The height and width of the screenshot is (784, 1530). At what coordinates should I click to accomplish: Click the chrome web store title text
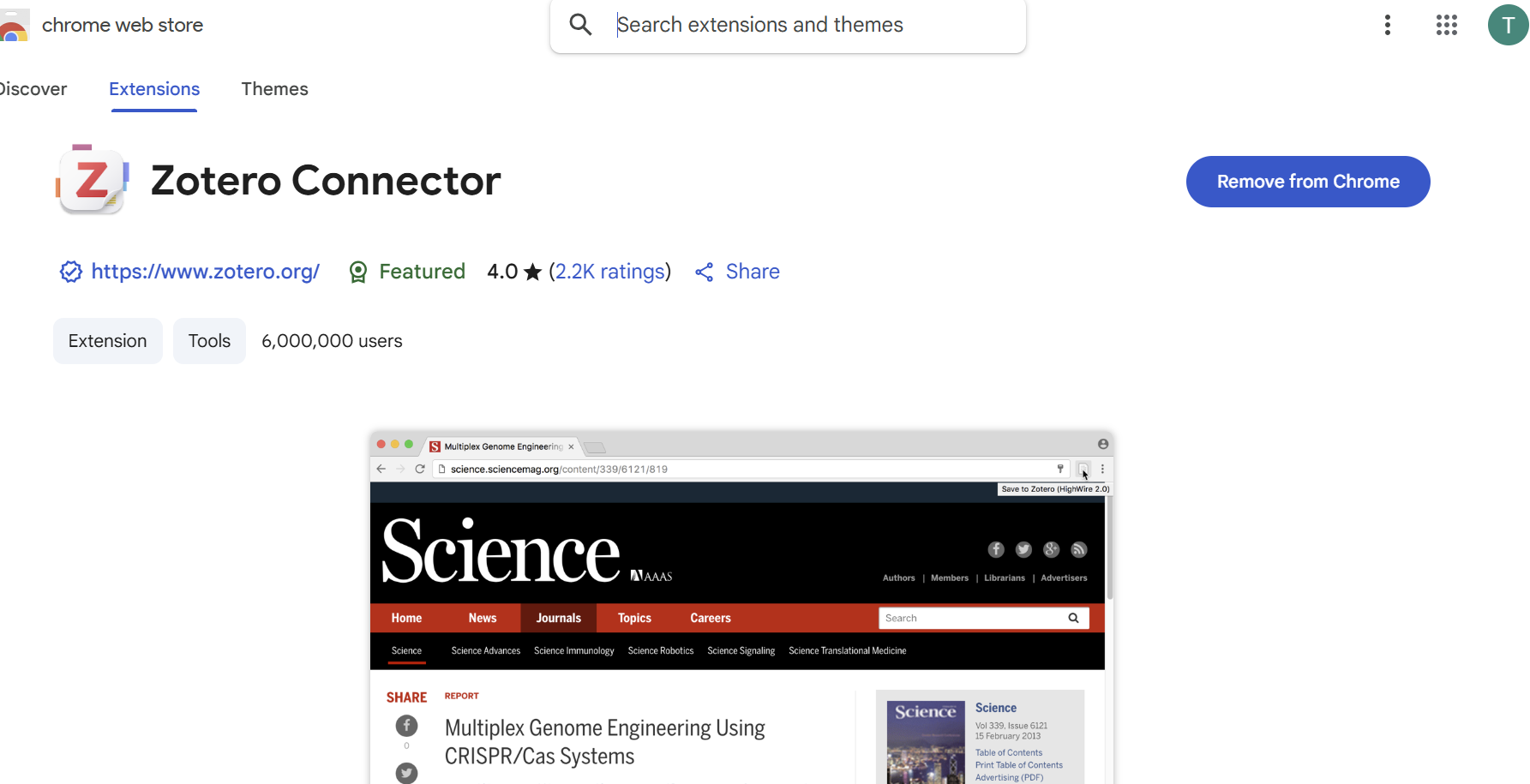click(x=123, y=26)
